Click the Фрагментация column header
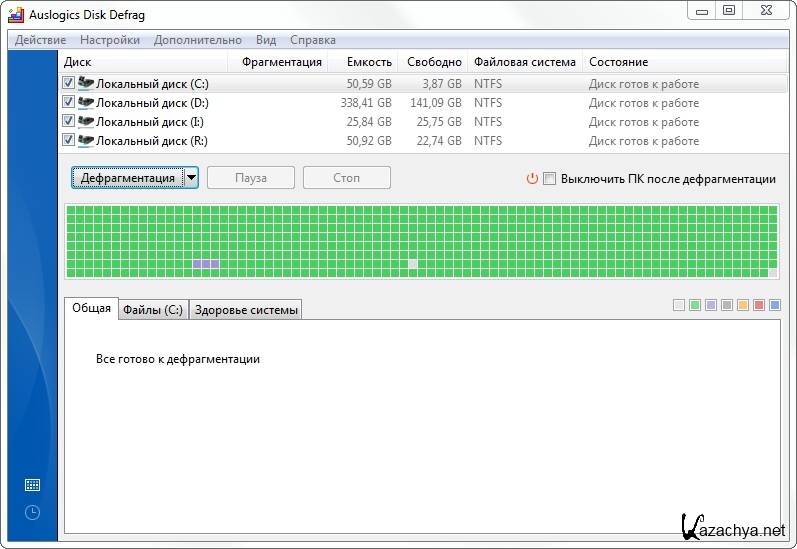 (x=282, y=62)
